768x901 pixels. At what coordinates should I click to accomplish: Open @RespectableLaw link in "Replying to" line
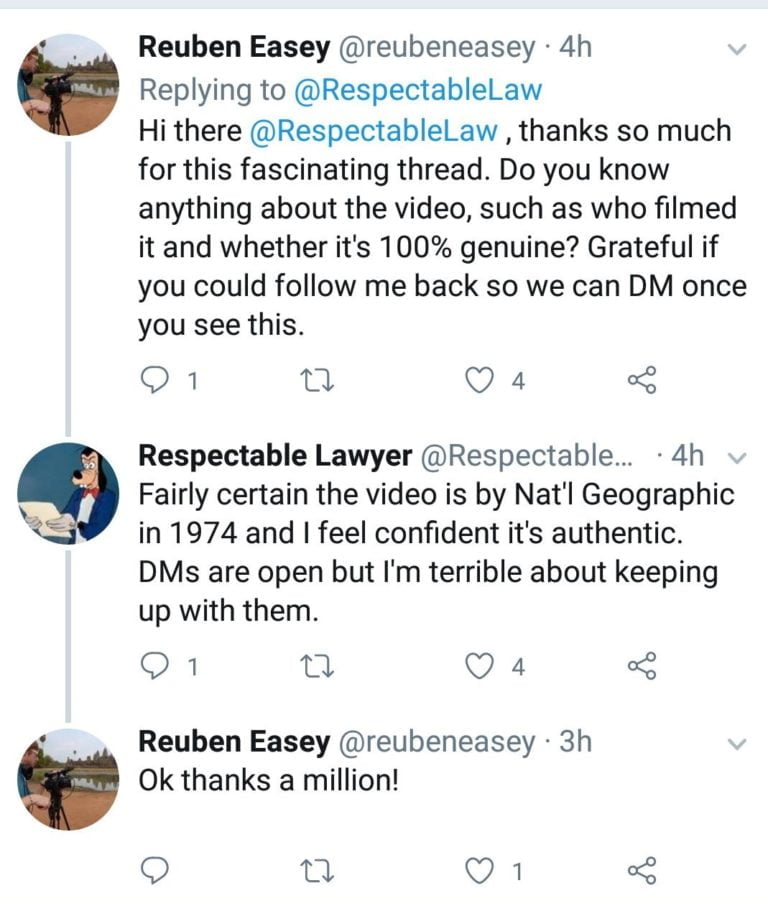[x=418, y=90]
